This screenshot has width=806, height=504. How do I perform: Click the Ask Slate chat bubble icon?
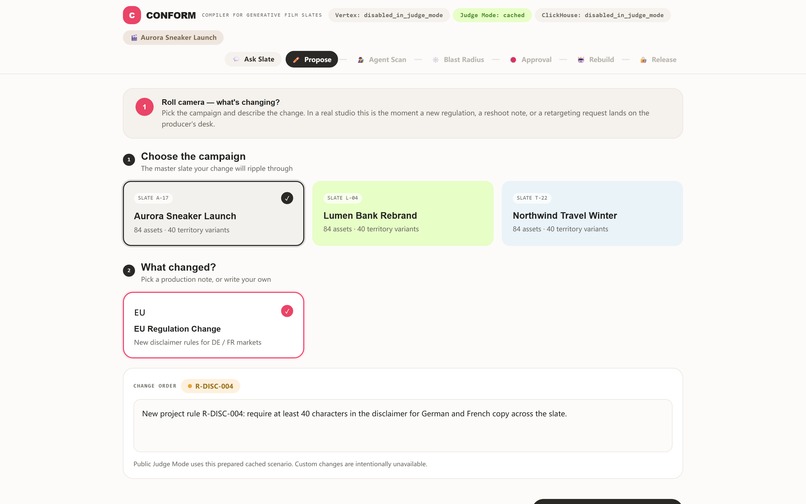[235, 59]
